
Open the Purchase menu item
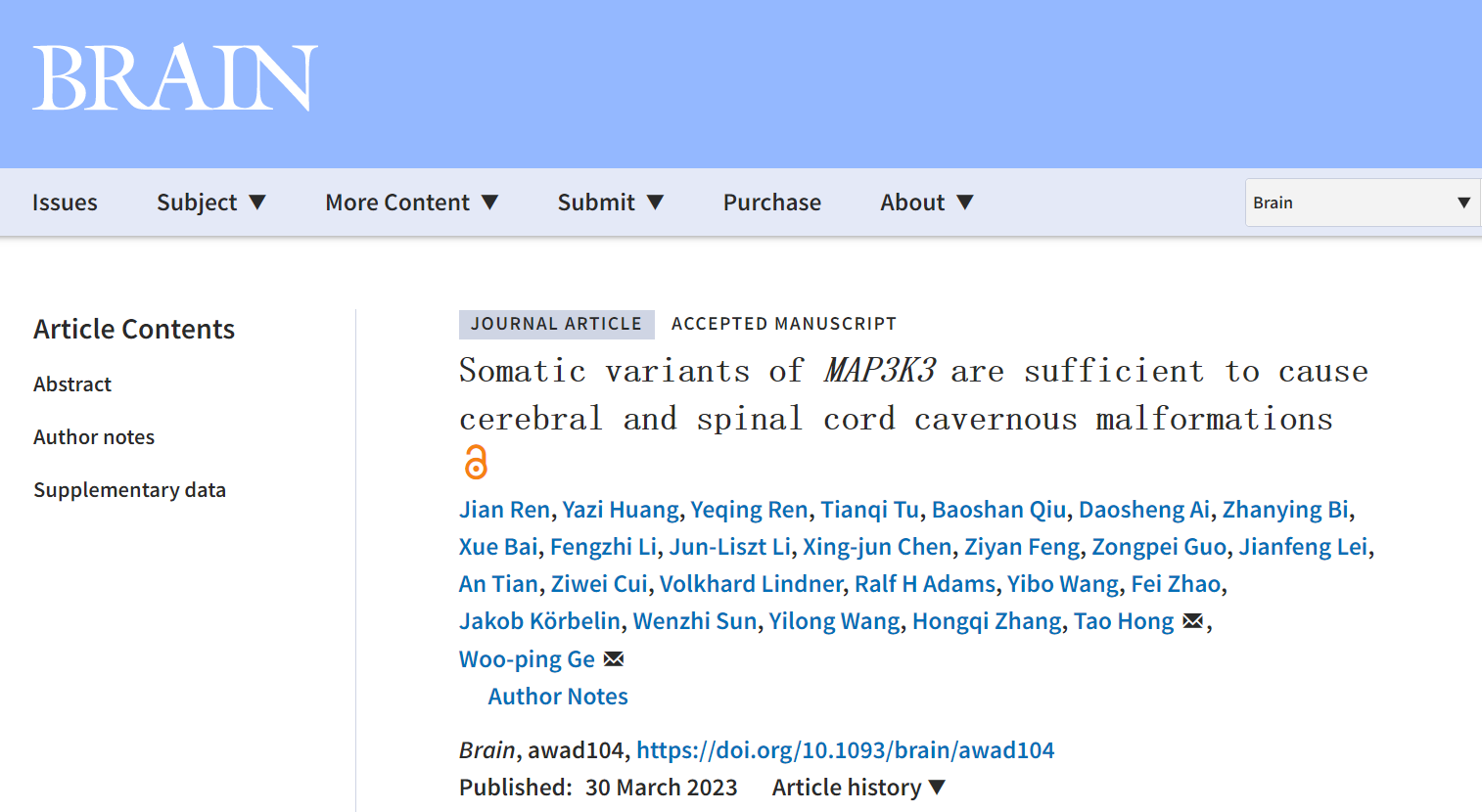772,203
